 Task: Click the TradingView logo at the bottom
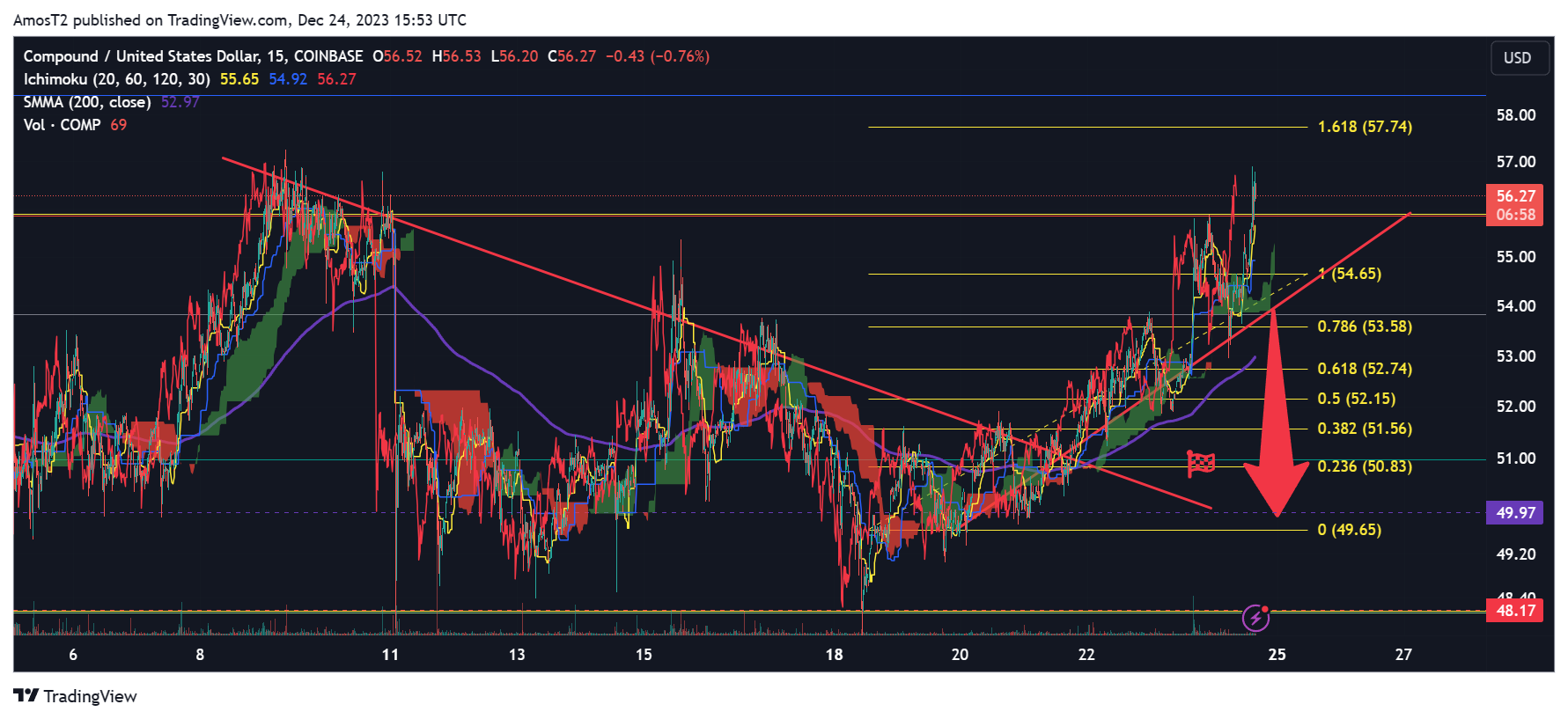pos(76,696)
